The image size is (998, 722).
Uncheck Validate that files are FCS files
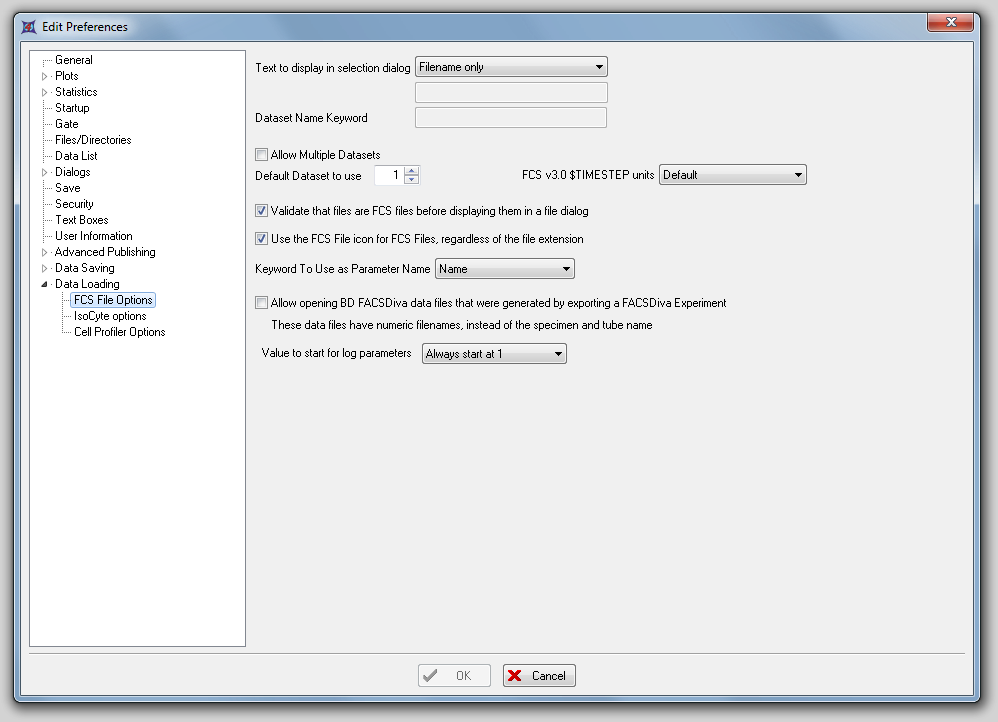click(x=262, y=211)
